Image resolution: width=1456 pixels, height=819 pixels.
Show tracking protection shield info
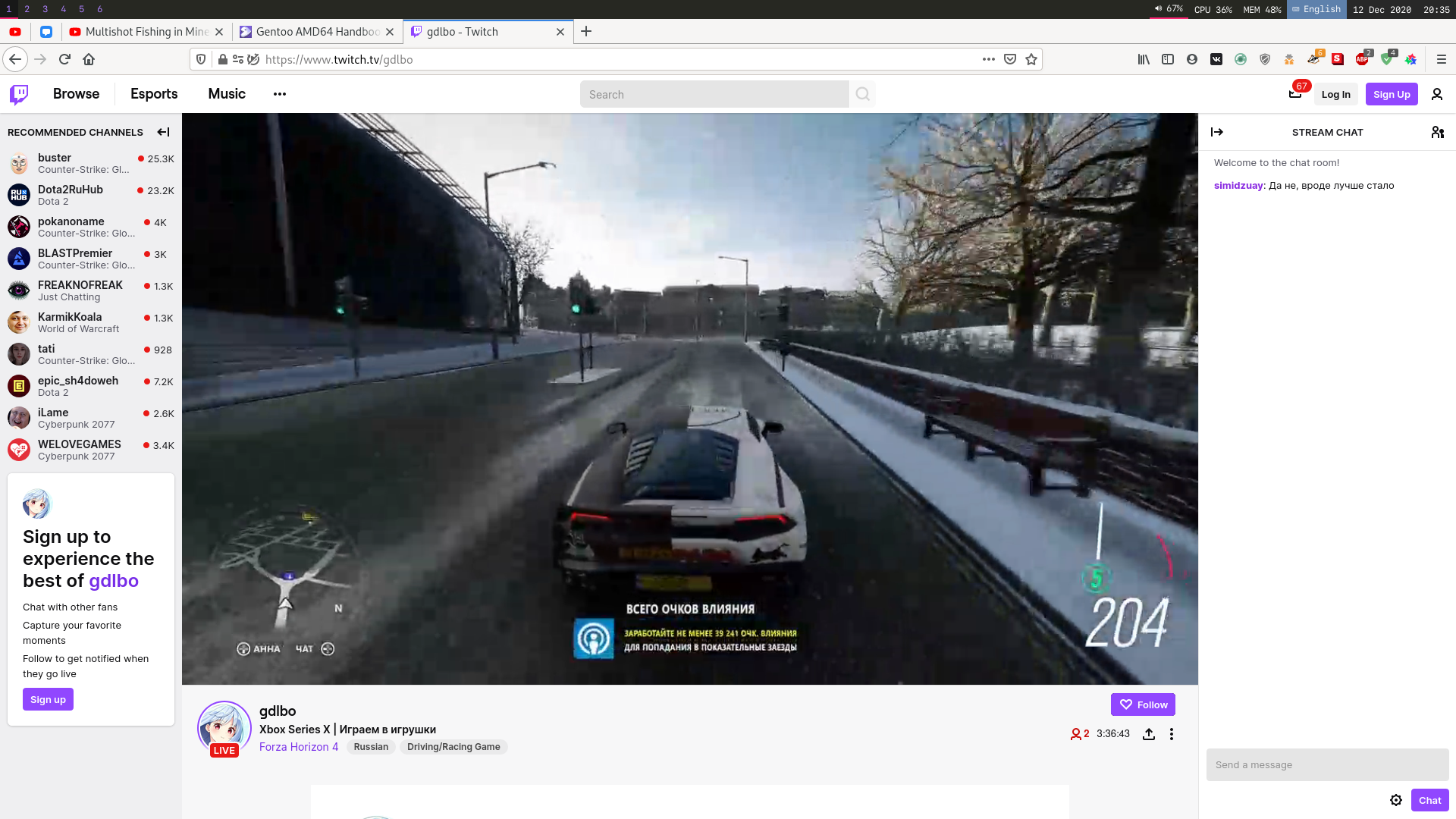click(201, 59)
